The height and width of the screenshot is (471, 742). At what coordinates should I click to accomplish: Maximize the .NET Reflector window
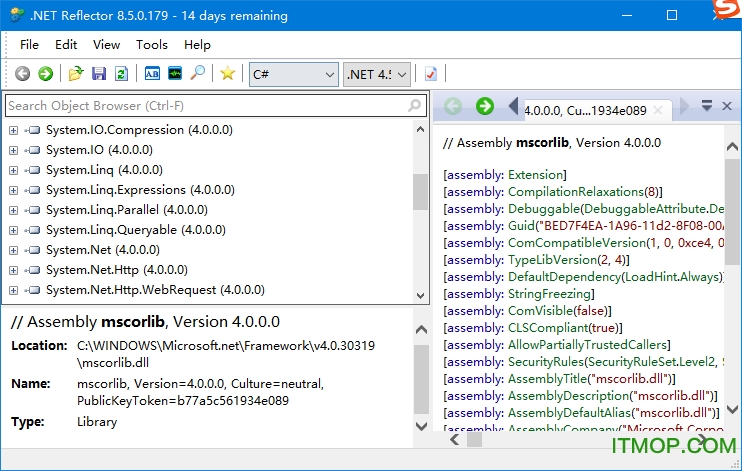(x=672, y=15)
